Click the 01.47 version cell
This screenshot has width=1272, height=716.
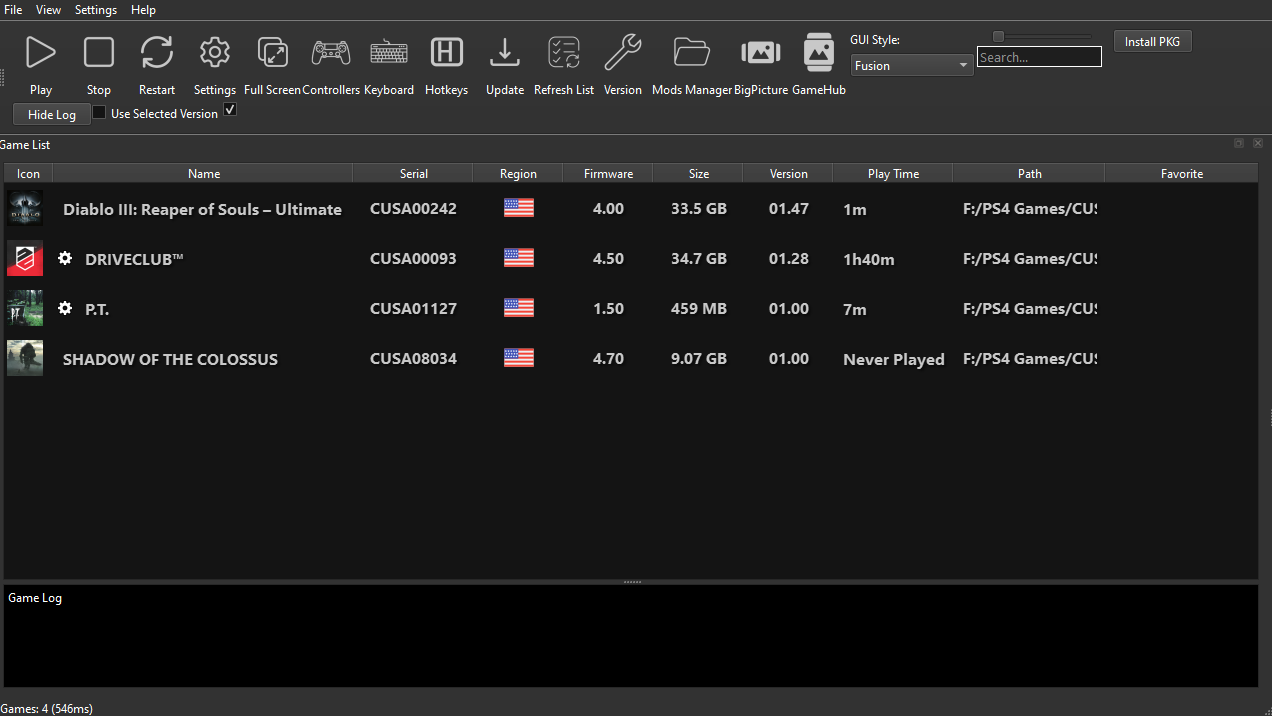789,209
